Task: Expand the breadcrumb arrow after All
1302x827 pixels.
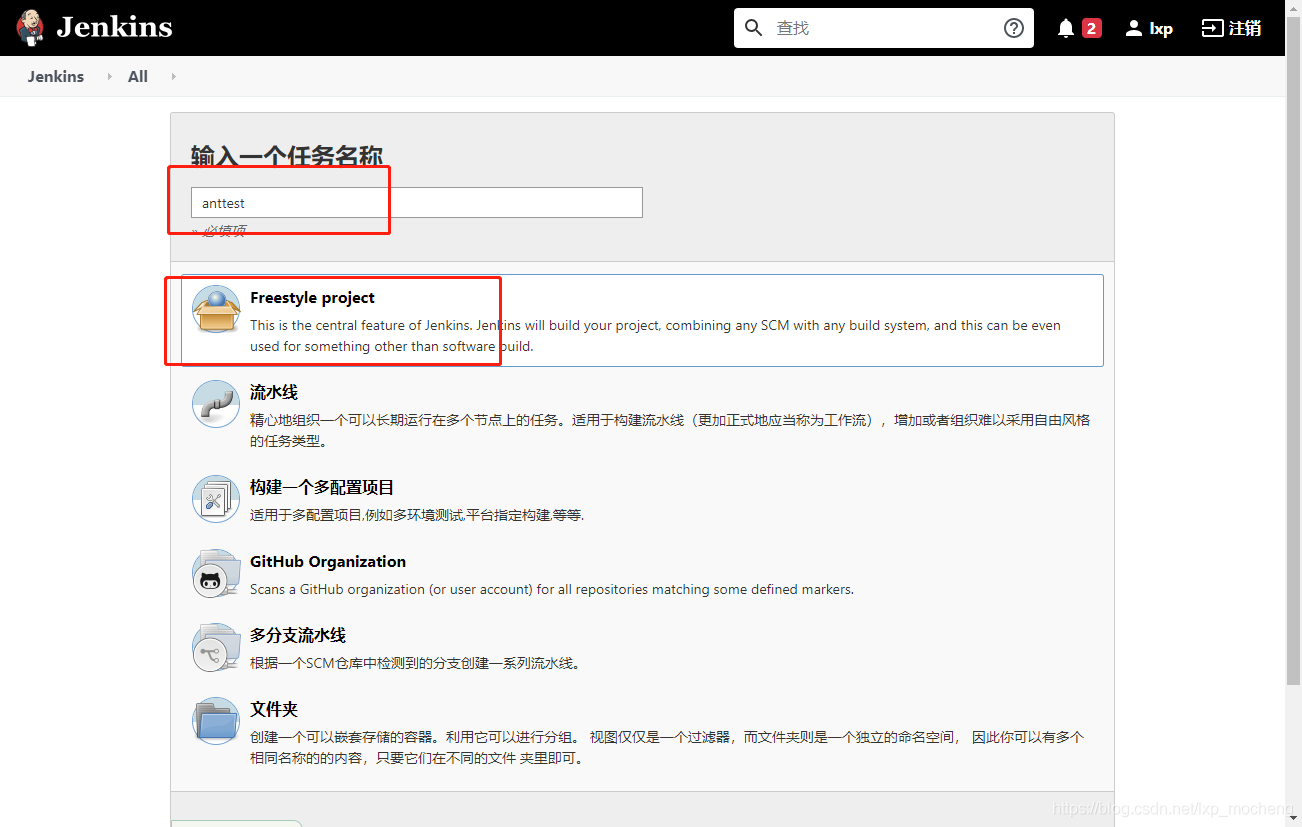Action: tap(173, 77)
